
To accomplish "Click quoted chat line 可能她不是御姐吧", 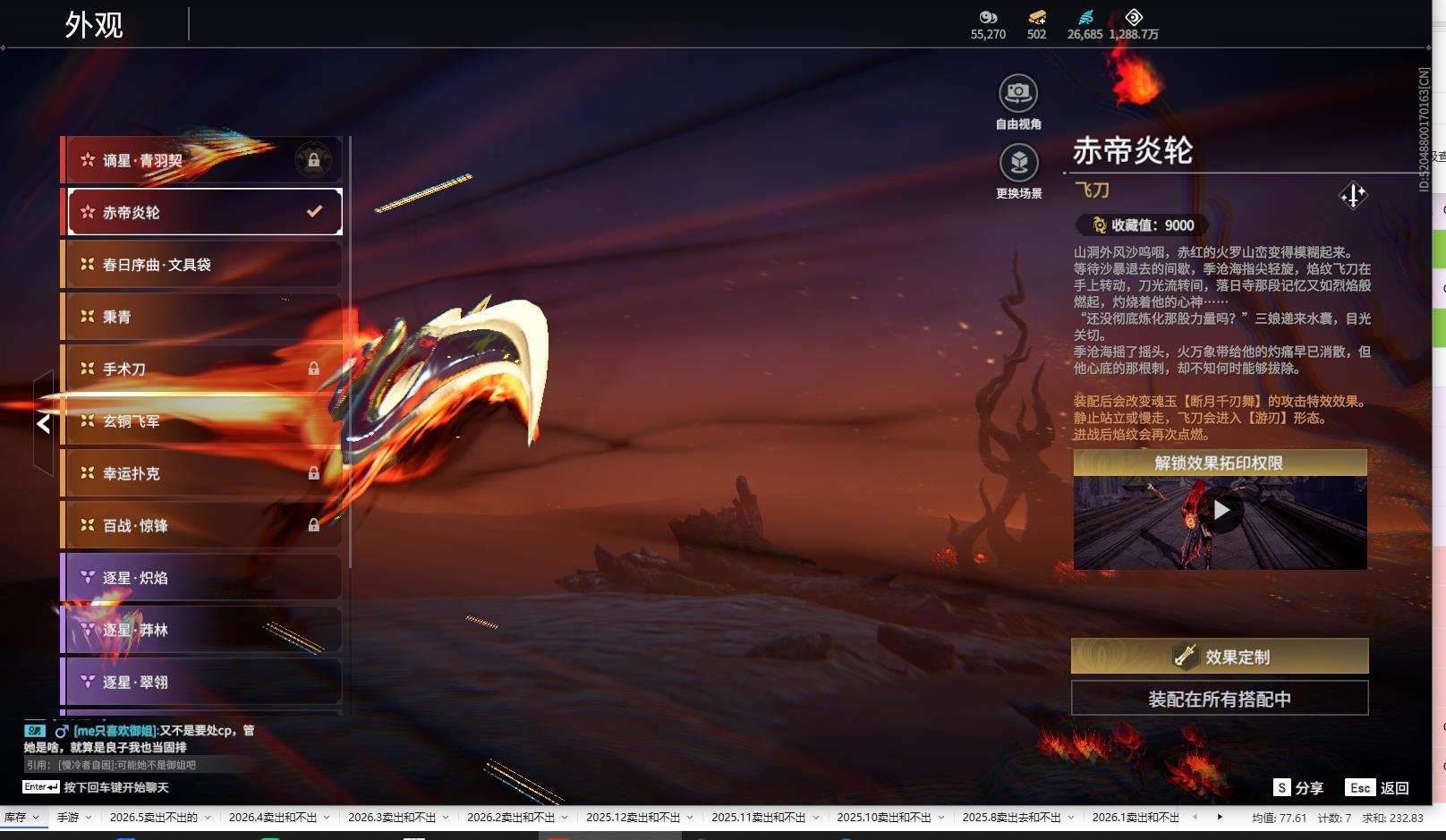I will 156,765.
